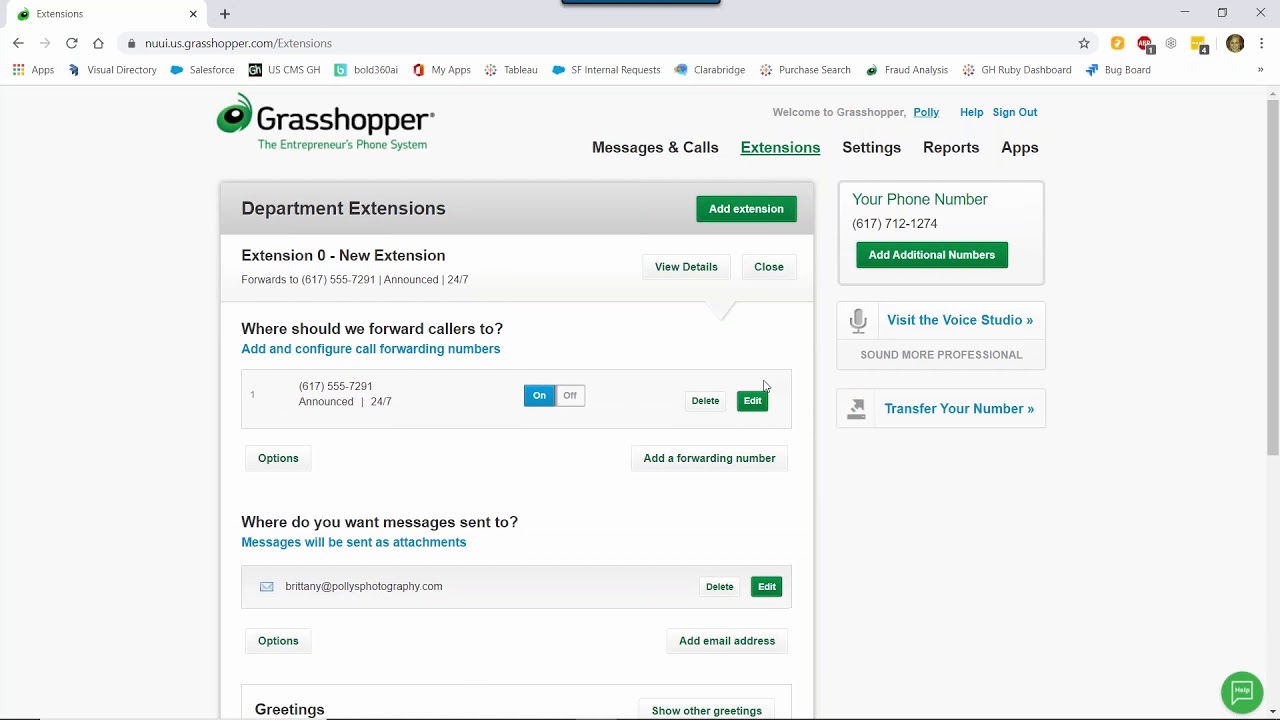Delete the brittany@pollysphotography.com email
1280x720 pixels.
719,587
